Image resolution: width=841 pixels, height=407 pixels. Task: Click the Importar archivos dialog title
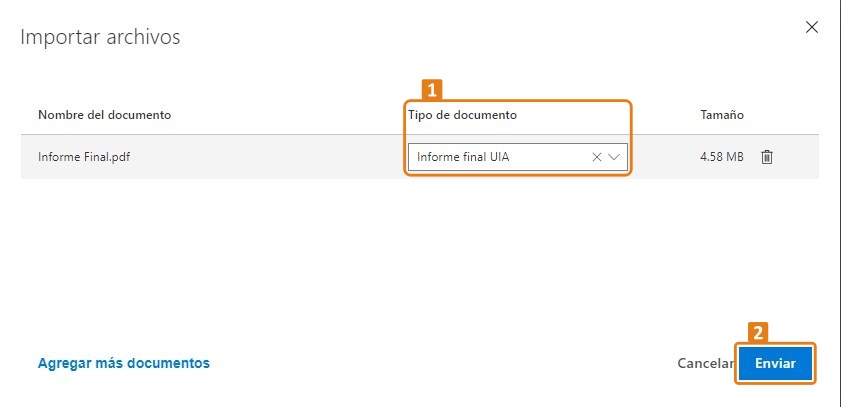click(100, 37)
